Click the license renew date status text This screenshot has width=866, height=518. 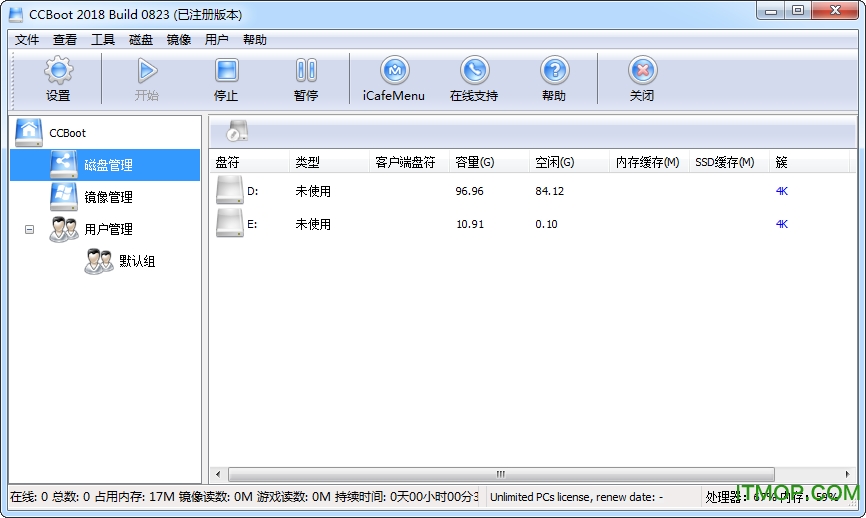[x=577, y=497]
